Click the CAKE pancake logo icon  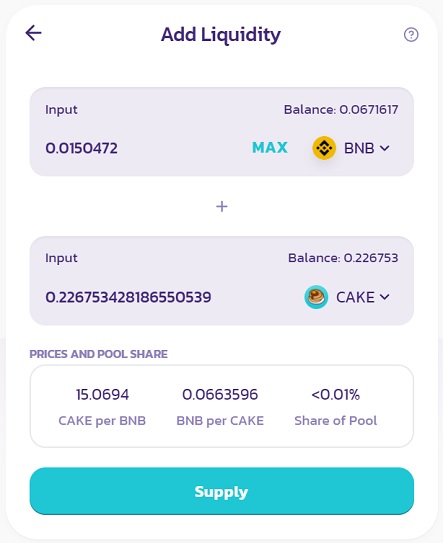click(316, 297)
